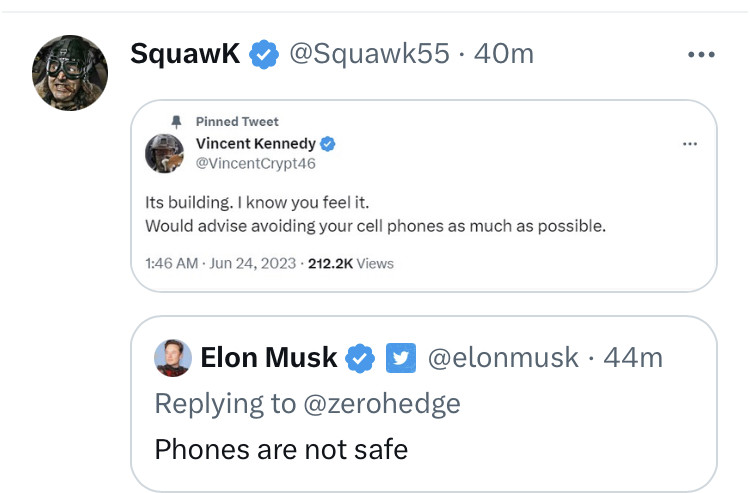This screenshot has width=750, height=493.
Task: Click Elon Musk's profile avatar
Action: coord(173,357)
